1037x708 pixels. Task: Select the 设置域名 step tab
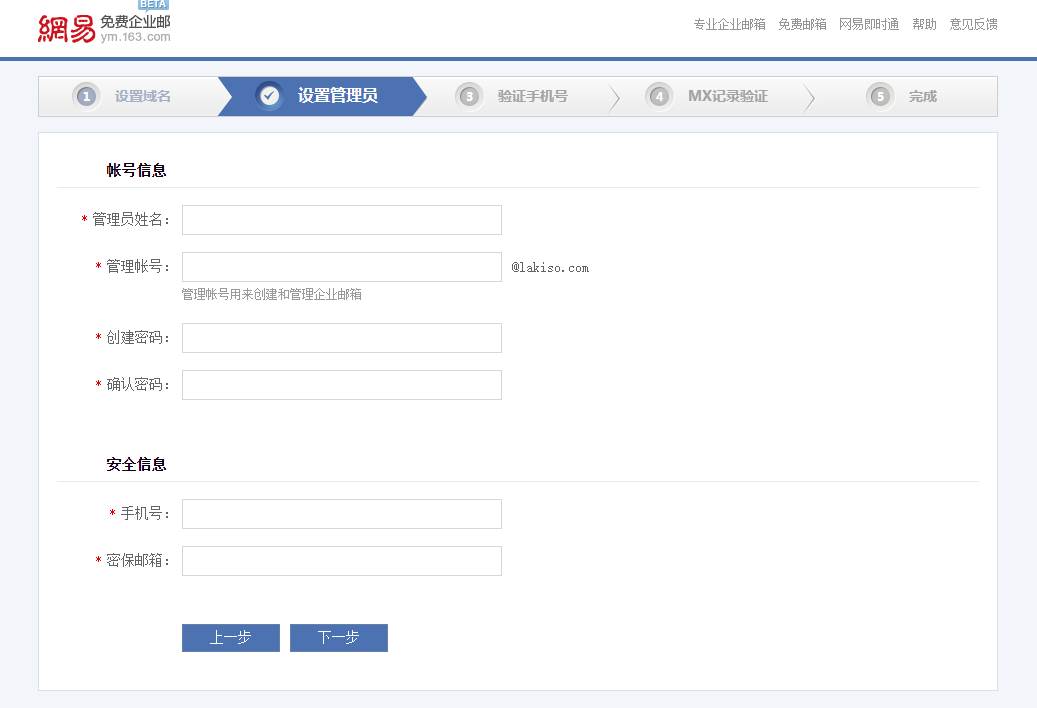click(128, 97)
